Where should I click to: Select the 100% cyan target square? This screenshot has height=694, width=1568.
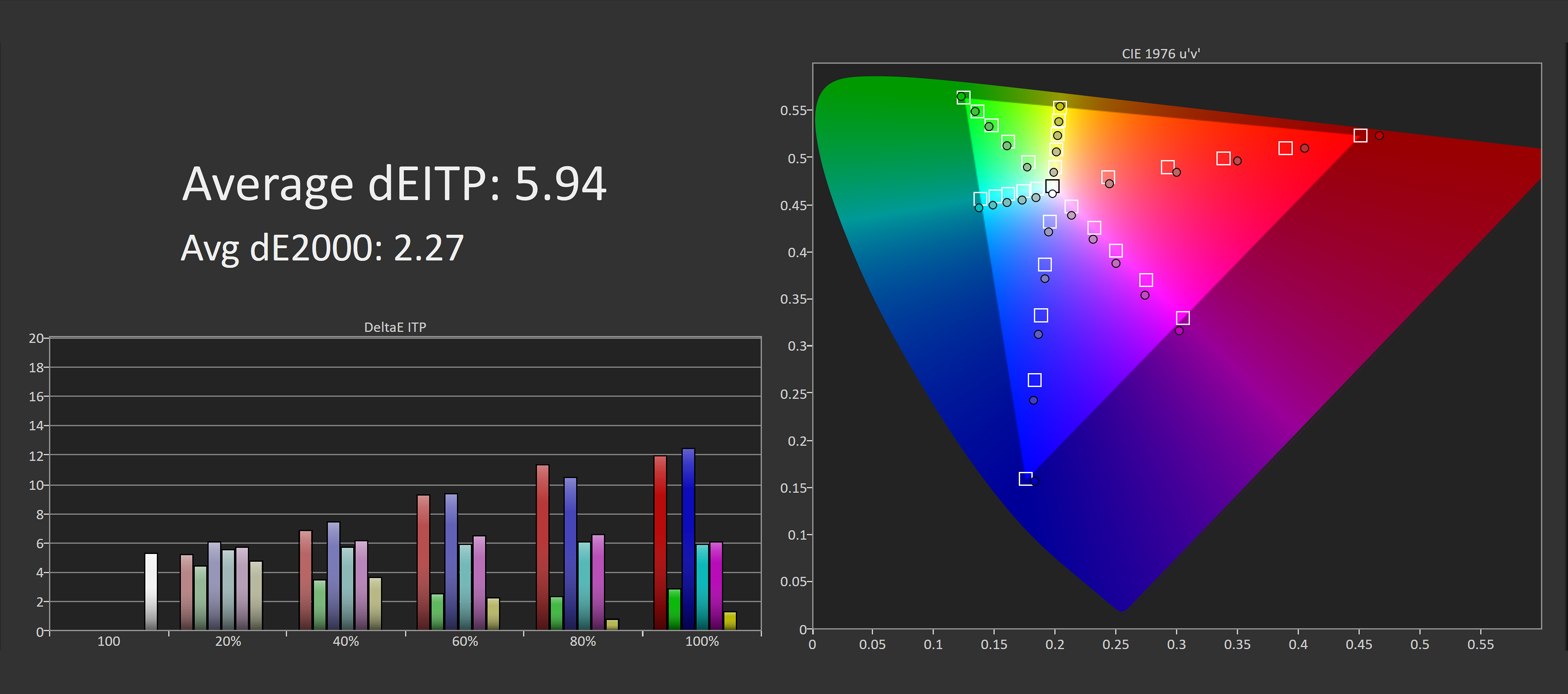click(x=980, y=198)
